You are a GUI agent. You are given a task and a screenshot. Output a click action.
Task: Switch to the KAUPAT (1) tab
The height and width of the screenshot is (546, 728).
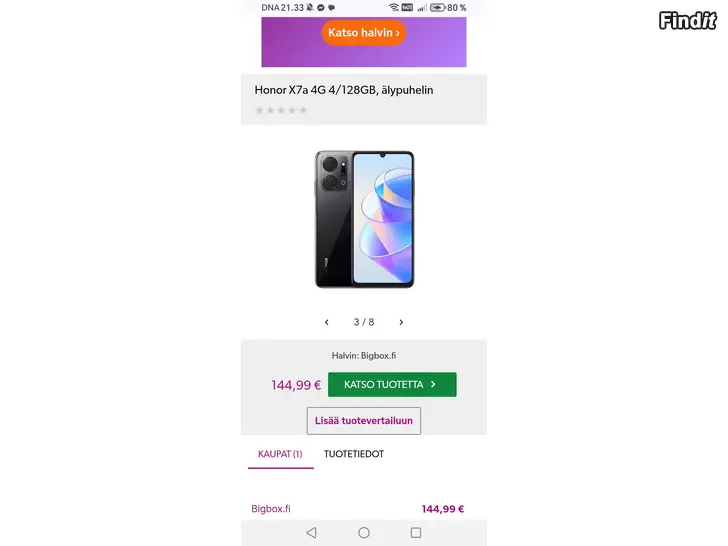(x=280, y=454)
